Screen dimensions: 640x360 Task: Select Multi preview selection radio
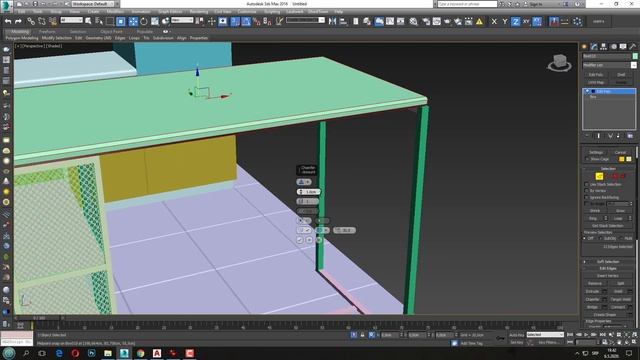click(x=621, y=238)
